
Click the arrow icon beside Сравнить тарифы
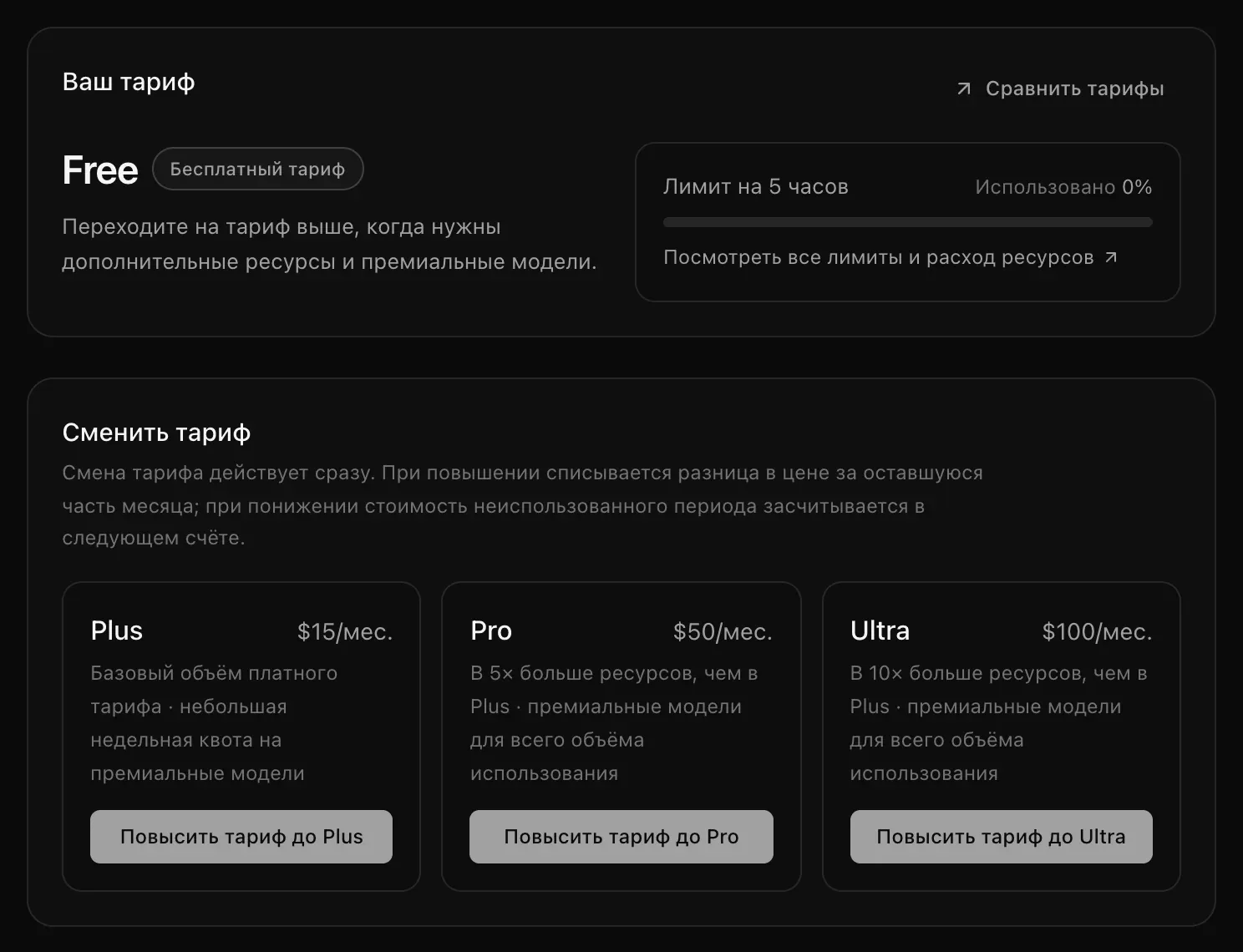point(964,89)
